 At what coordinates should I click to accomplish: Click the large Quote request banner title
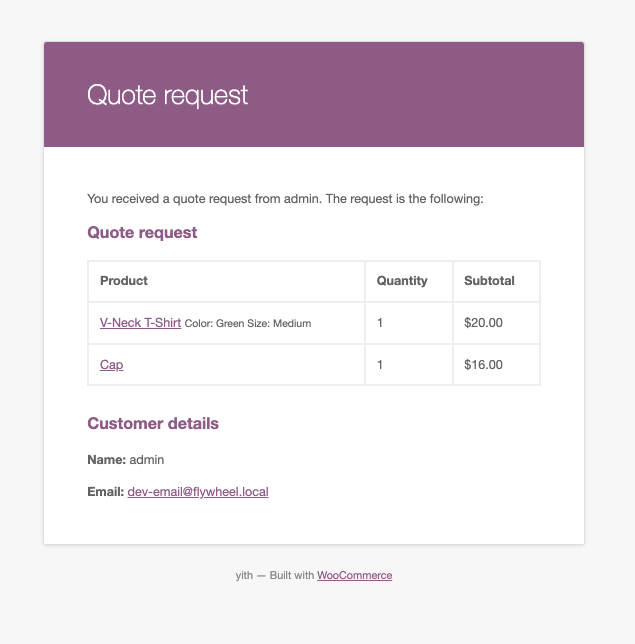pyautogui.click(x=167, y=95)
